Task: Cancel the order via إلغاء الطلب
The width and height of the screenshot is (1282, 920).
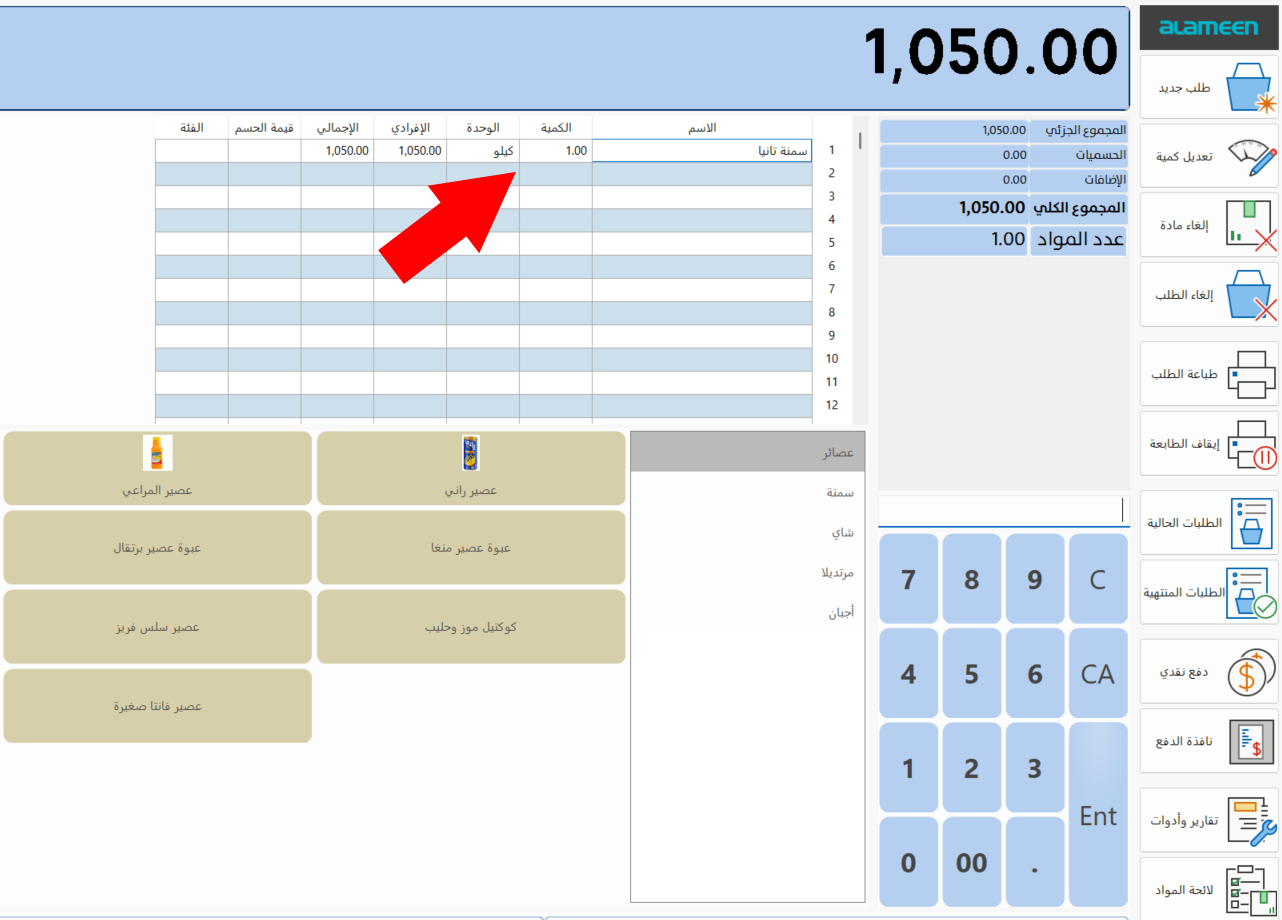Action: click(x=1250, y=295)
